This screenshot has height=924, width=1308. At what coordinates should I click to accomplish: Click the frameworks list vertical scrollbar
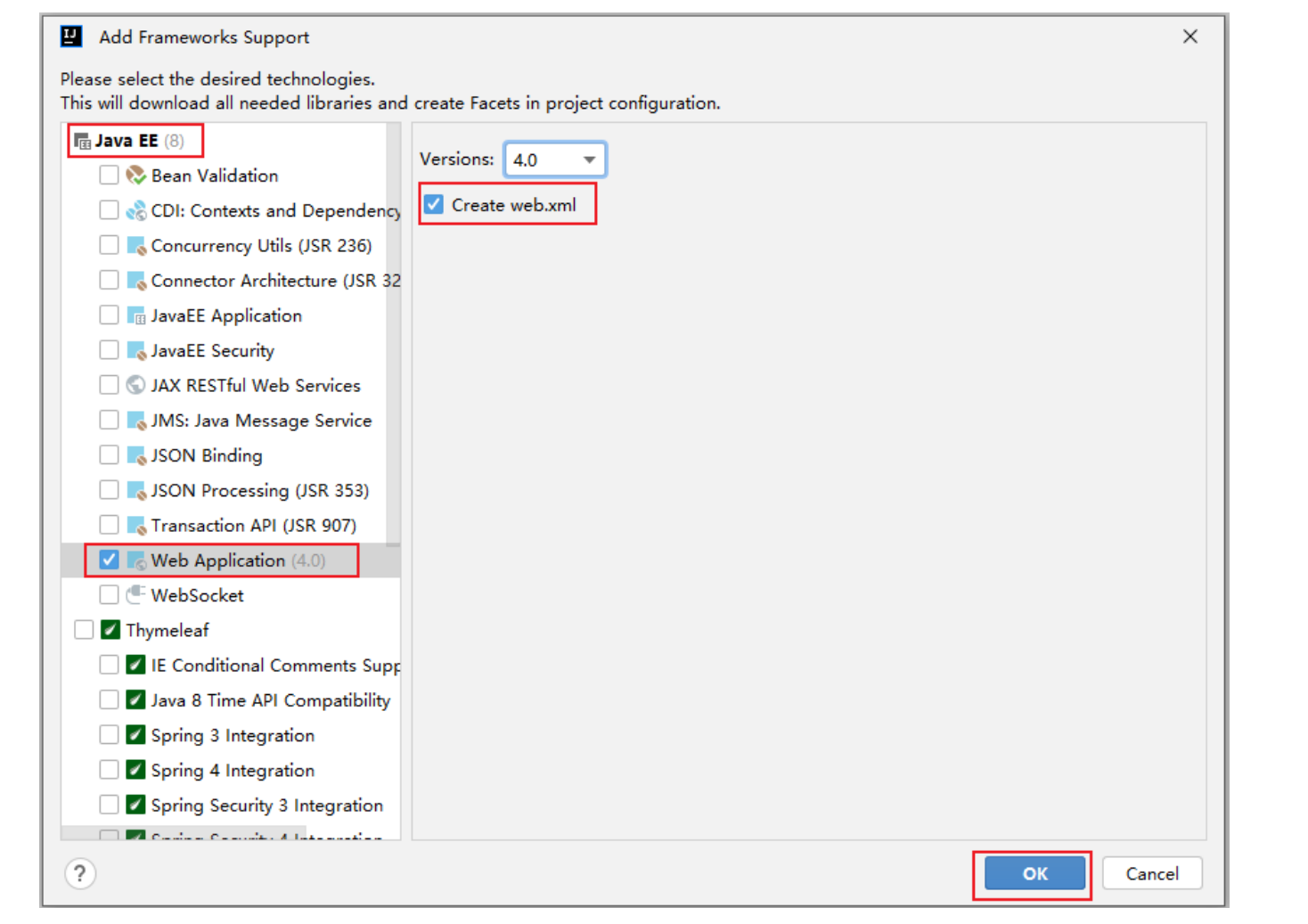[x=393, y=333]
